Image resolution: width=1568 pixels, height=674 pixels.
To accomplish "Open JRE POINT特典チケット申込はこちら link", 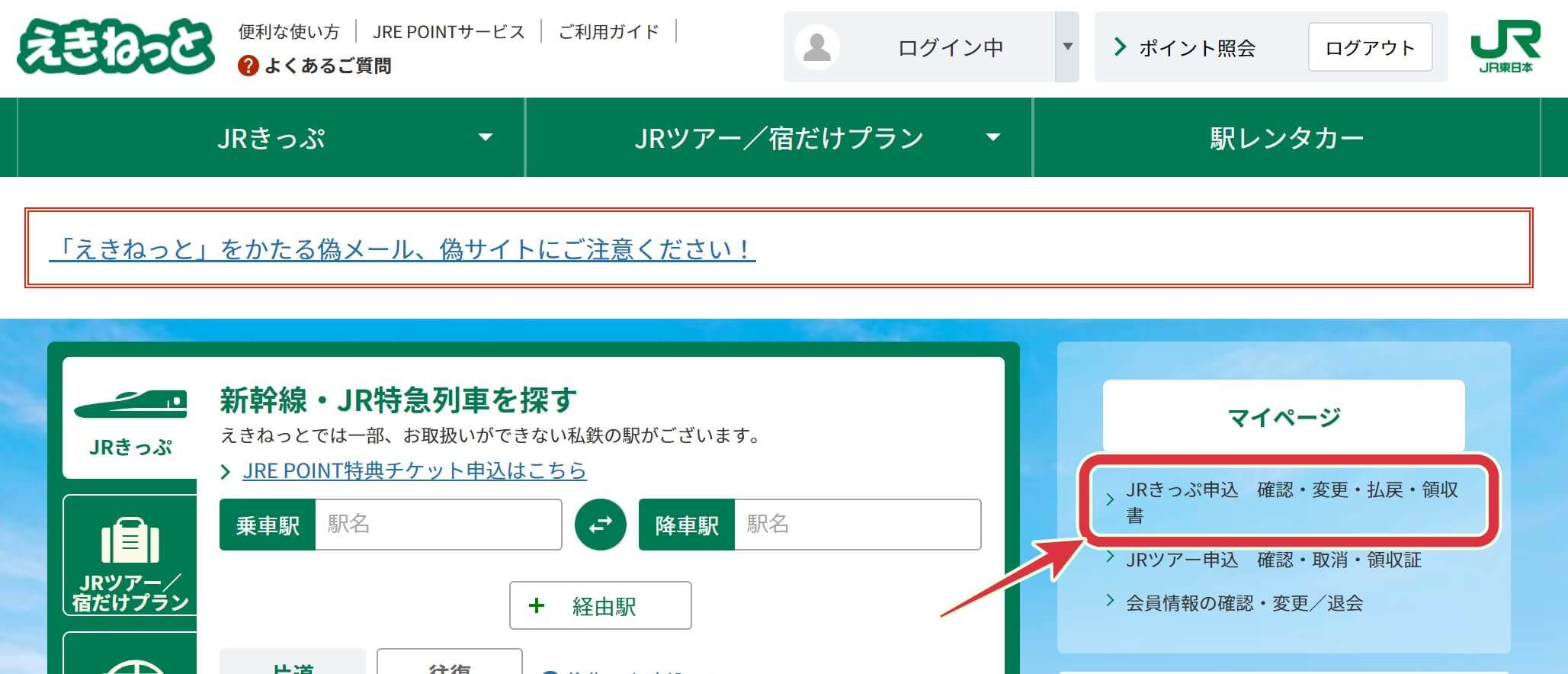I will tap(415, 470).
